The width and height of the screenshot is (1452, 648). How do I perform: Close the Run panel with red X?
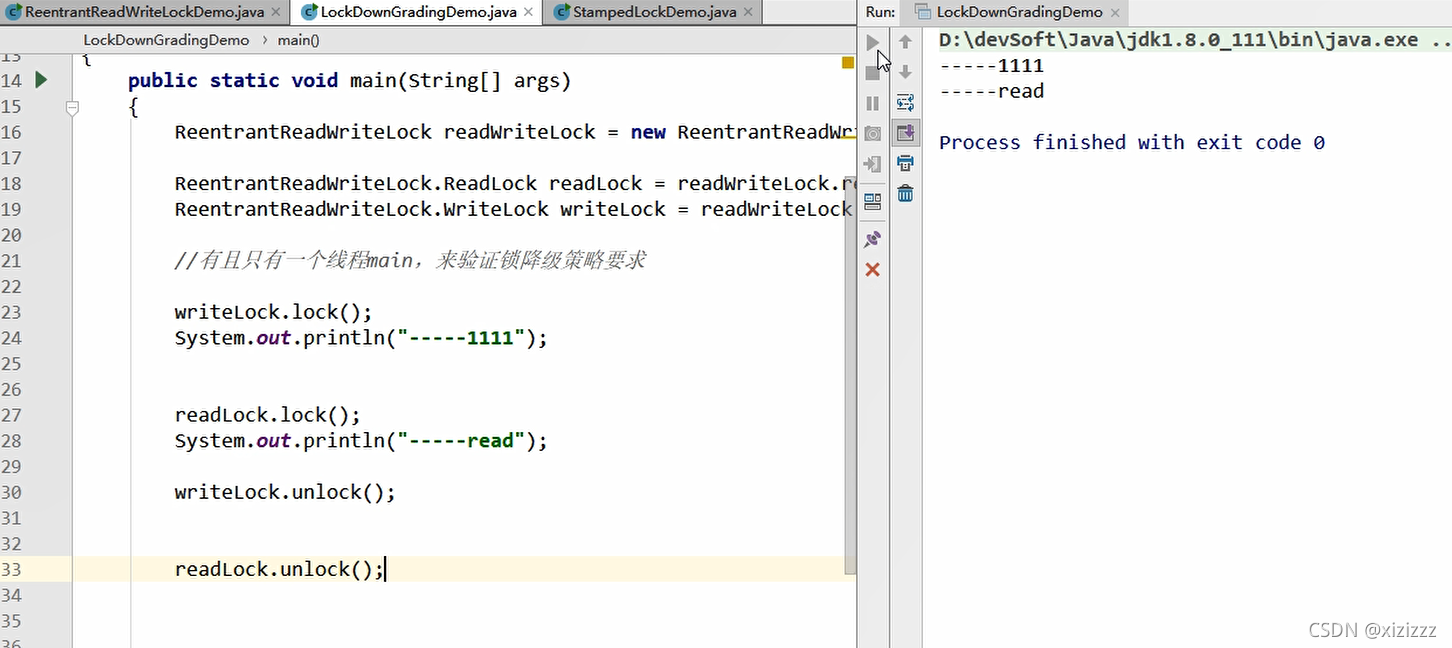click(872, 270)
